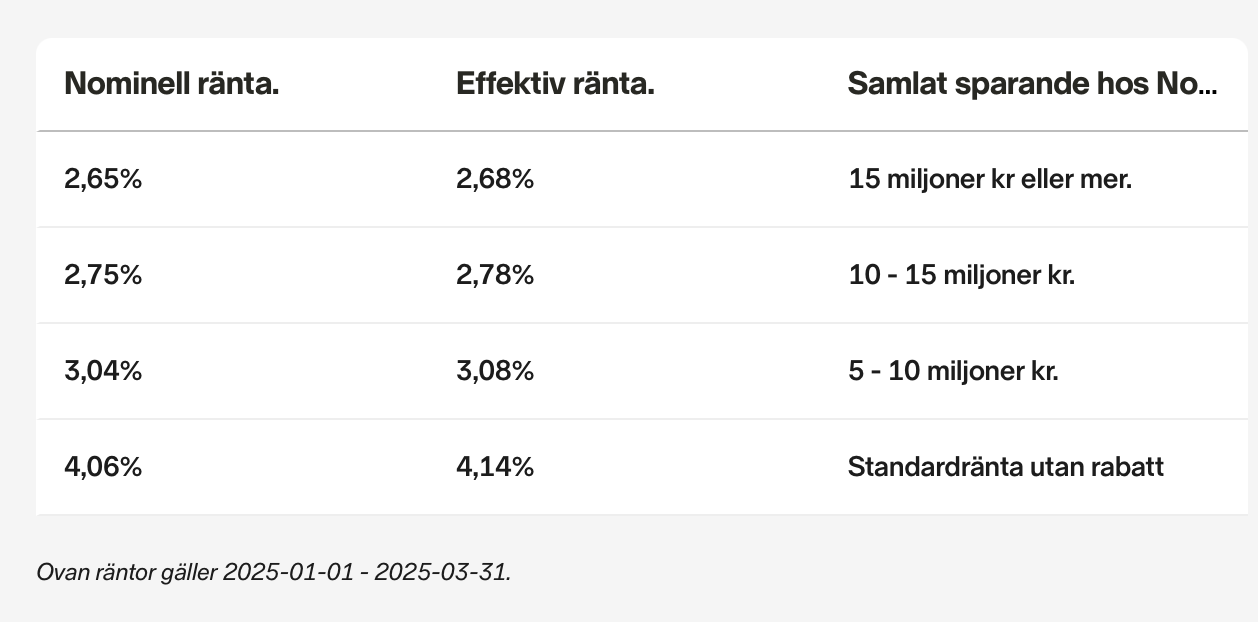
Task: Select the 2,75% nominal rate cell
Action: tap(103, 275)
